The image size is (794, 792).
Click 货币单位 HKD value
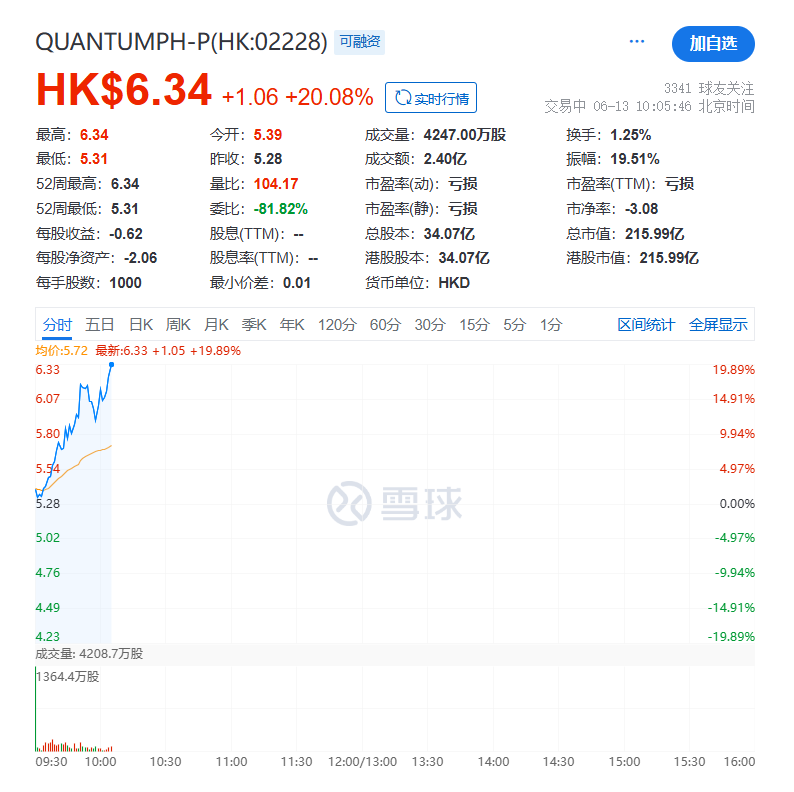(454, 283)
